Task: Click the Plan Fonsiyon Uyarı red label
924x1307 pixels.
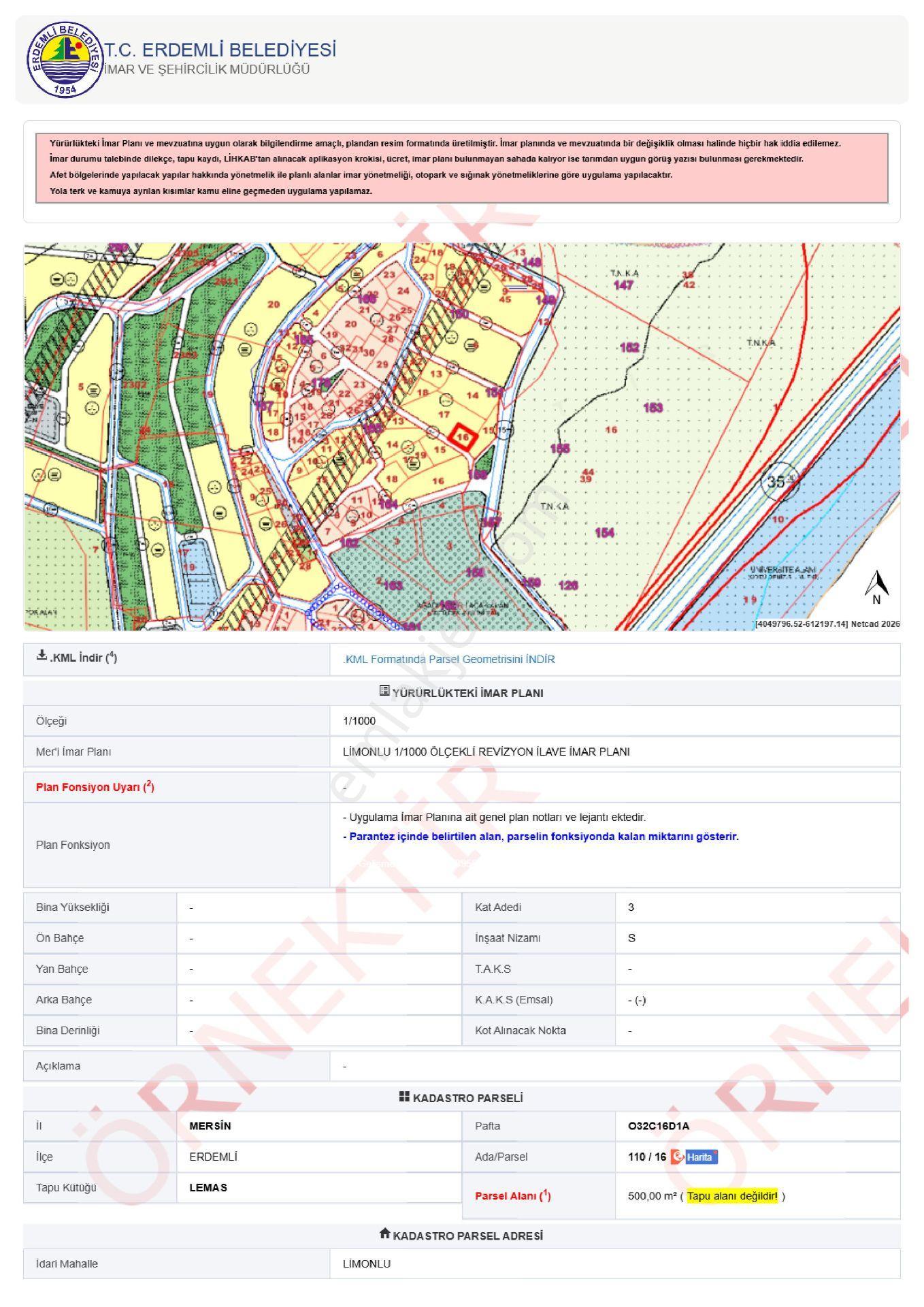Action: [95, 787]
